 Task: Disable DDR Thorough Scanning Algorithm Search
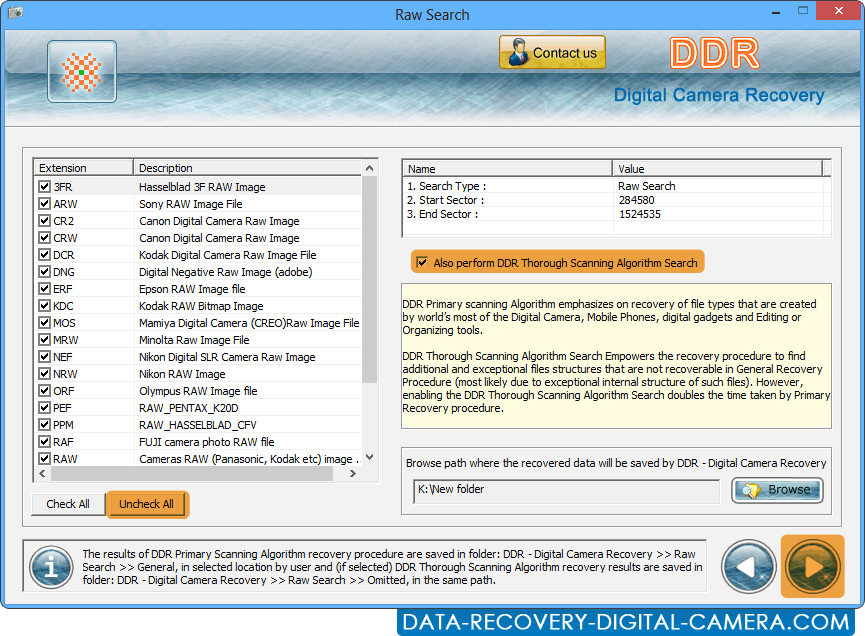422,262
